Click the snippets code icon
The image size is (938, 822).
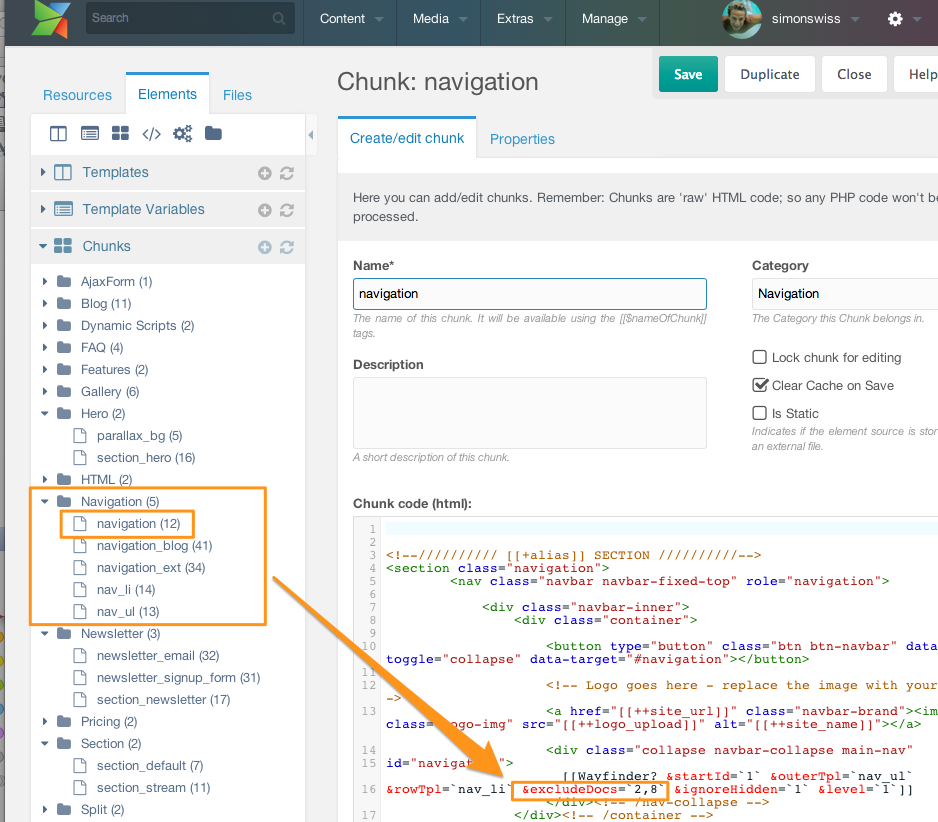(151, 134)
